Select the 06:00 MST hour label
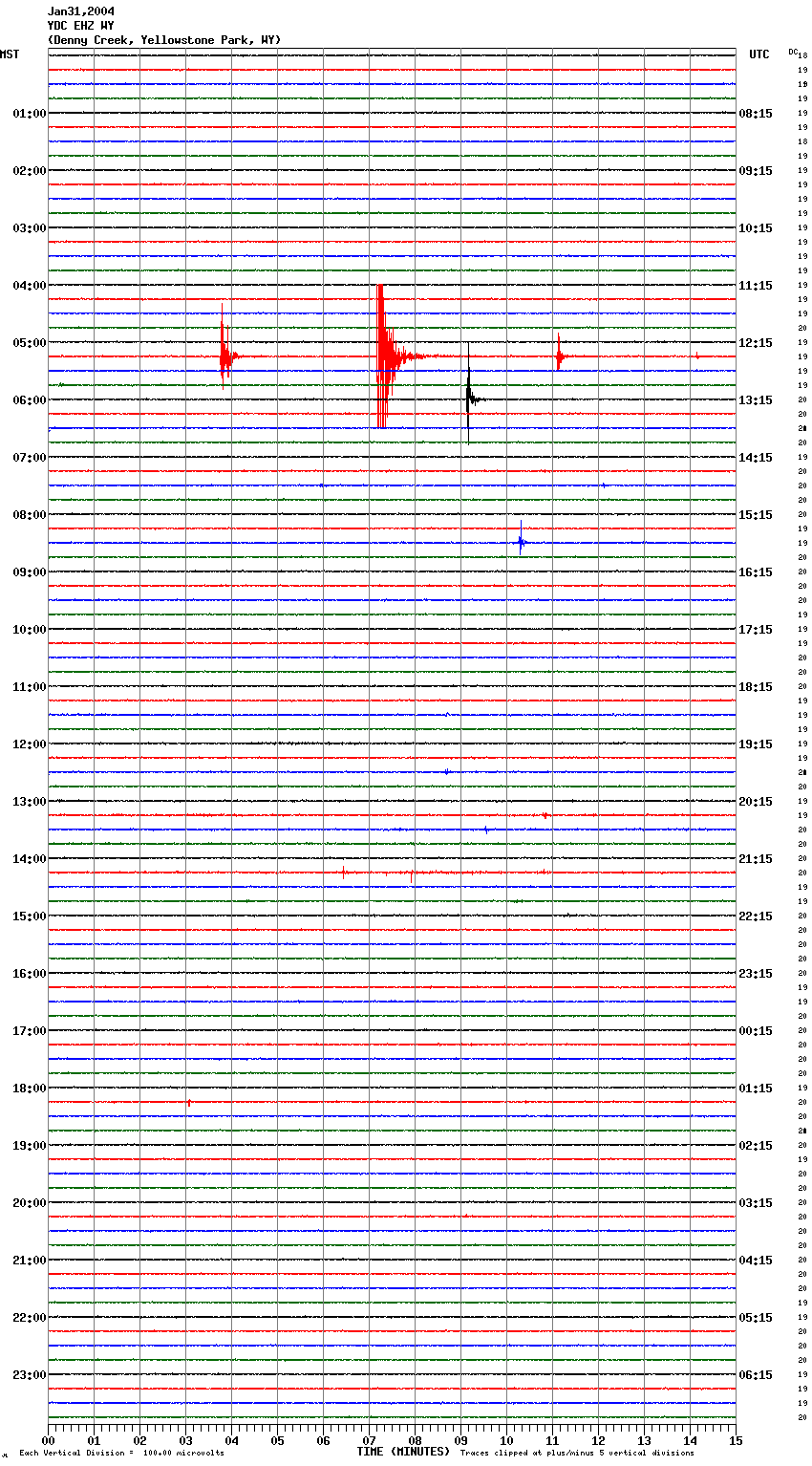Viewport: 812px width, 1466px height. click(x=29, y=400)
